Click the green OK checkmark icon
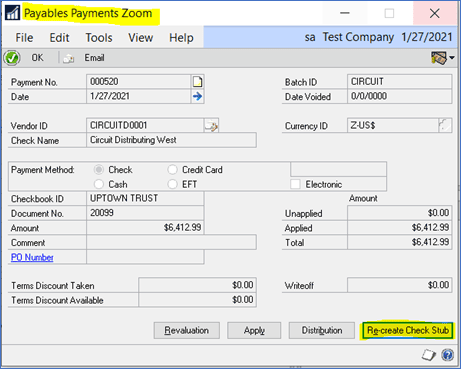The height and width of the screenshot is (369, 461). tap(12, 58)
